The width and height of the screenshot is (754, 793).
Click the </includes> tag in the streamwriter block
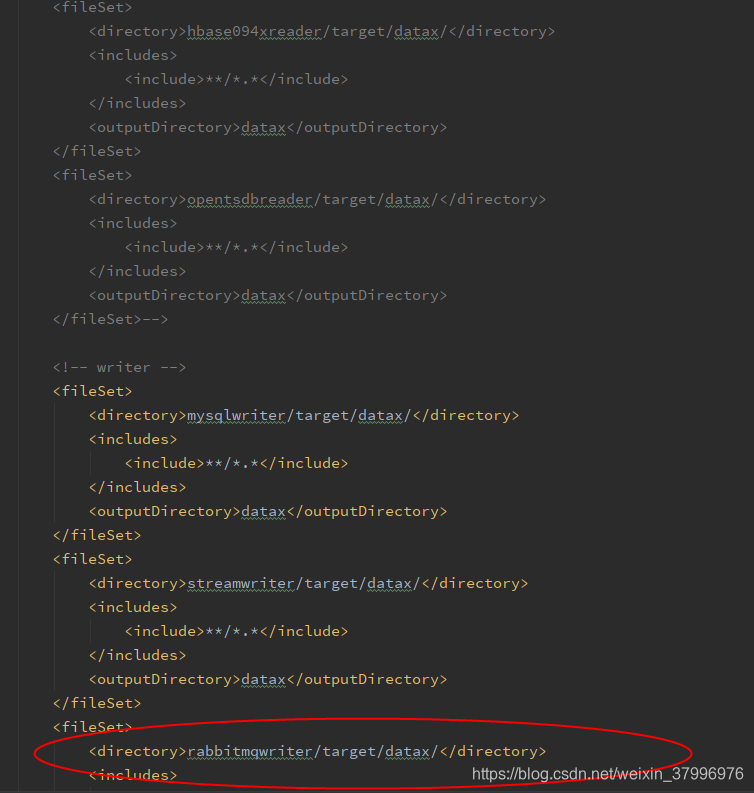tap(138, 655)
